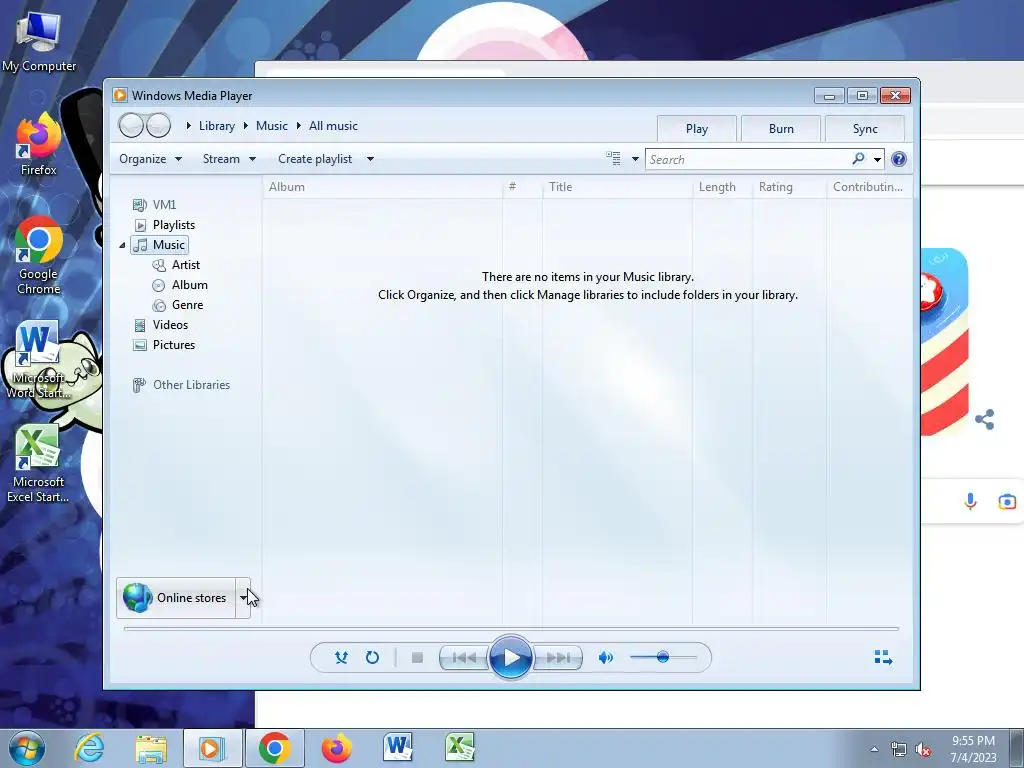
Task: Open the Firefox desktop shortcut
Action: tap(39, 145)
